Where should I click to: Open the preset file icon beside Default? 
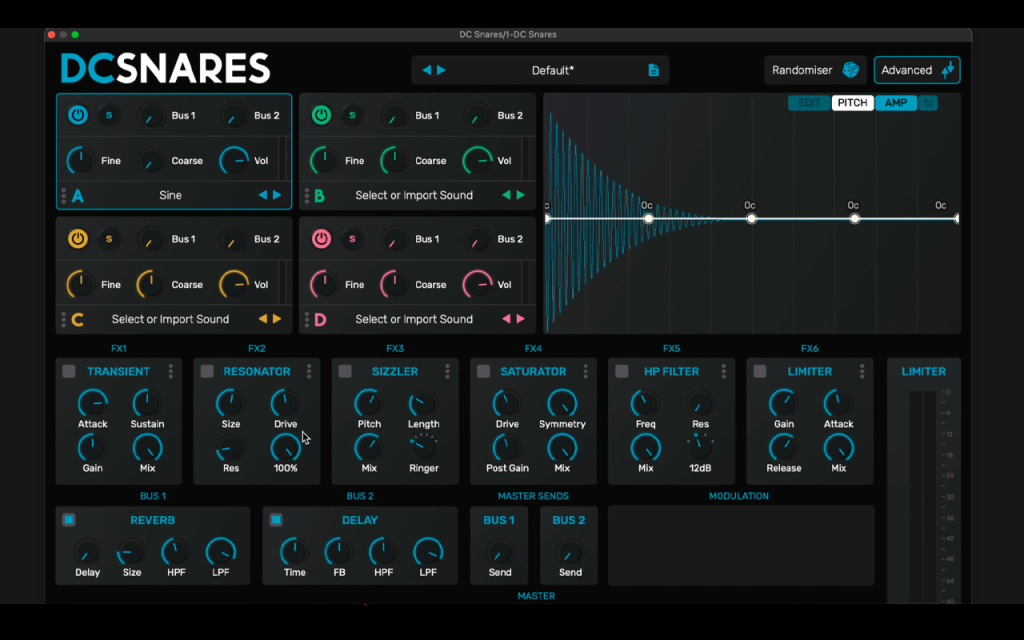653,71
